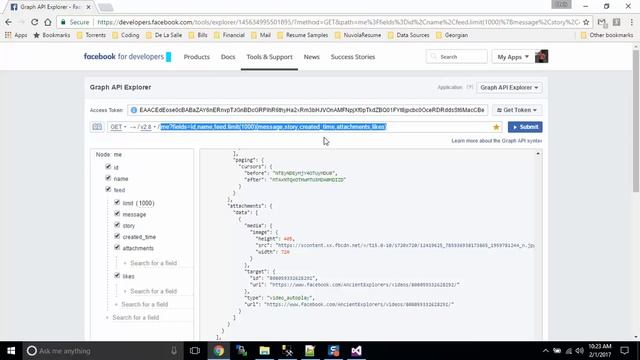This screenshot has width=640, height=360.
Task: Open the Action Center notifications icon
Action: (x=624, y=351)
